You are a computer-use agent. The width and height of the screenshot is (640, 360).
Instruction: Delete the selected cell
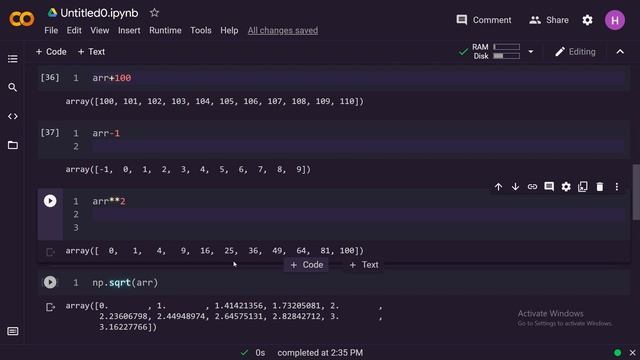[x=600, y=187]
